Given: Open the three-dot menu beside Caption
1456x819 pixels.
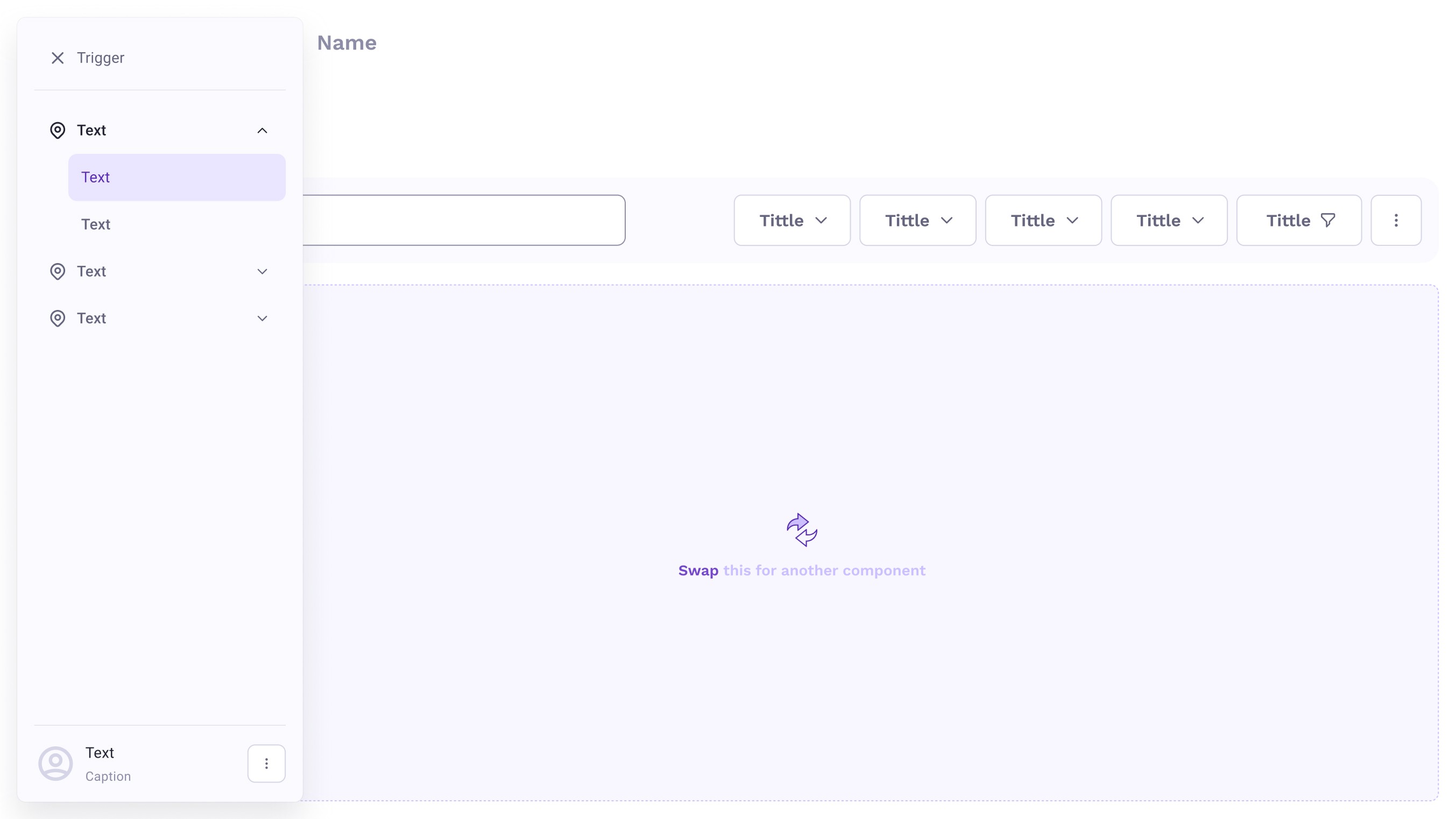Looking at the screenshot, I should (266, 764).
